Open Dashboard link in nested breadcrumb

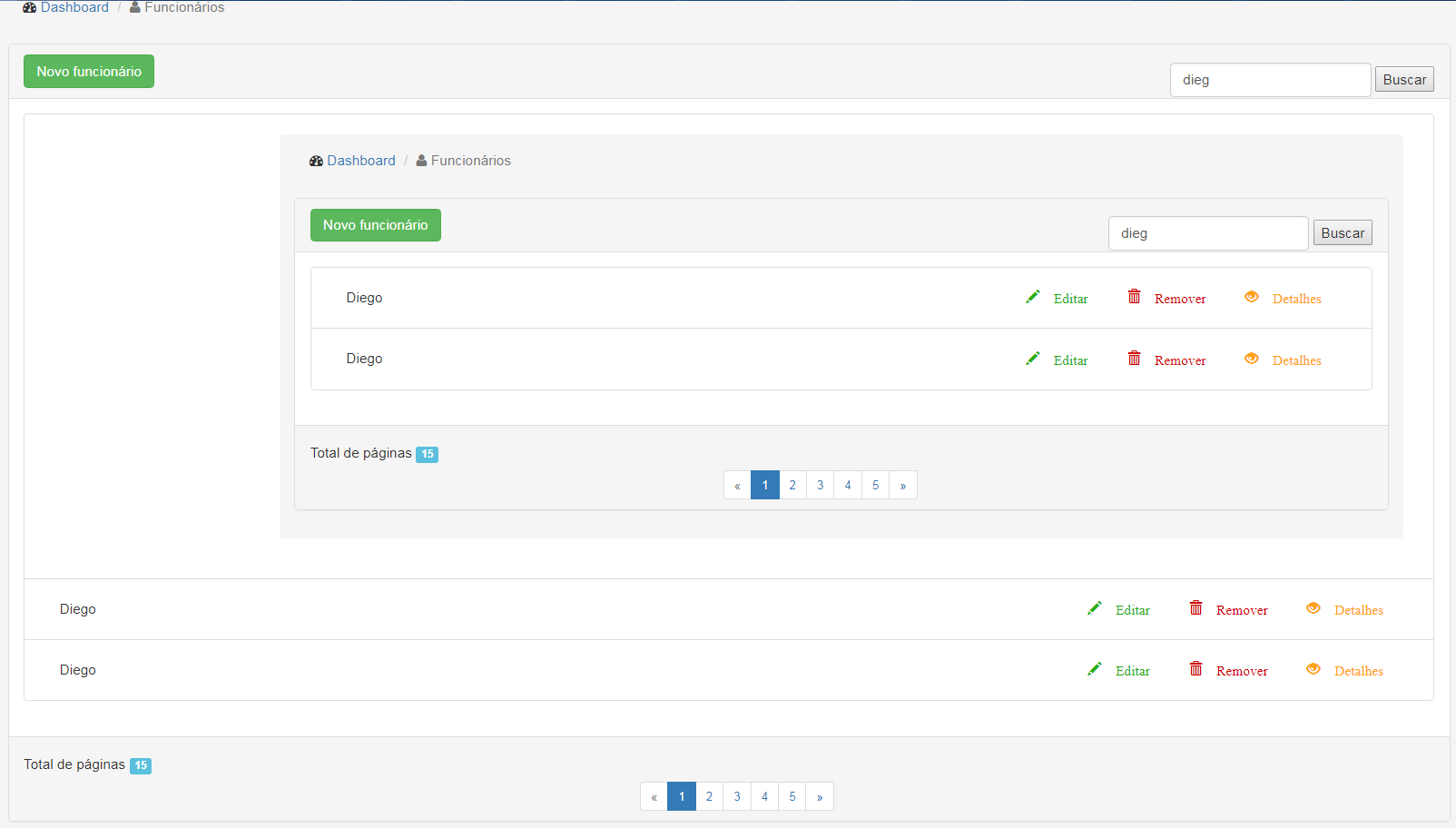(x=361, y=161)
